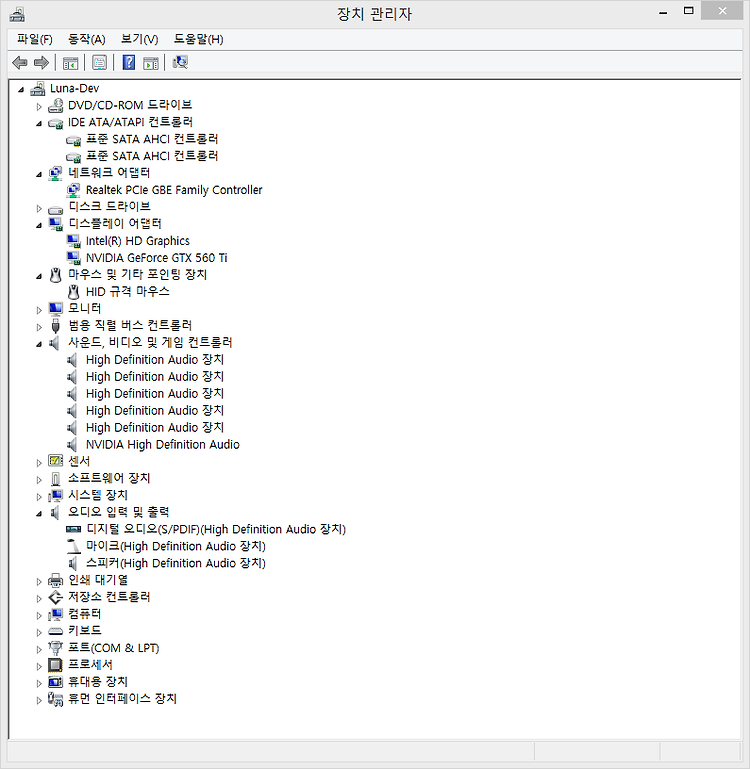Open the 동작(A) menu
This screenshot has height=769, width=750.
tap(87, 39)
